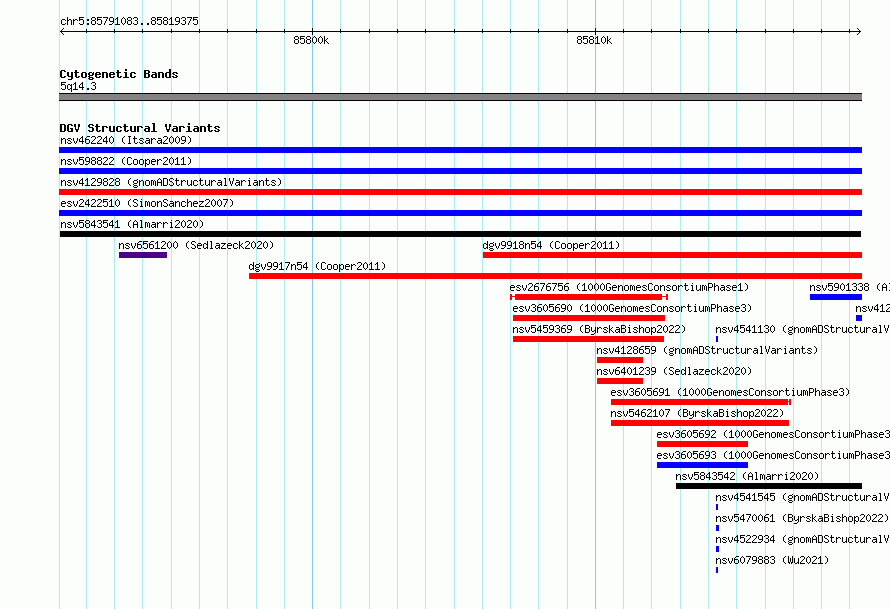Click the dgv9917n54 (Cooper2011) label

[x=317, y=266]
